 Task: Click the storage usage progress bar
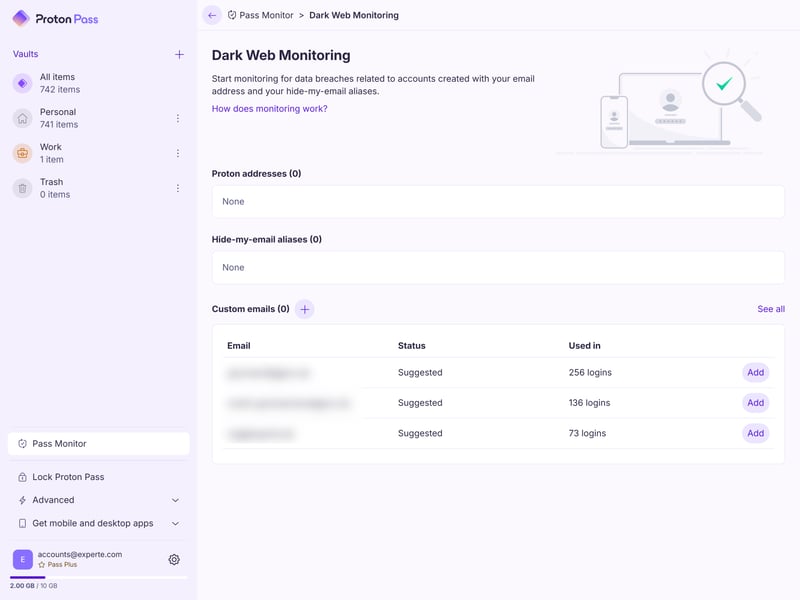point(98,577)
